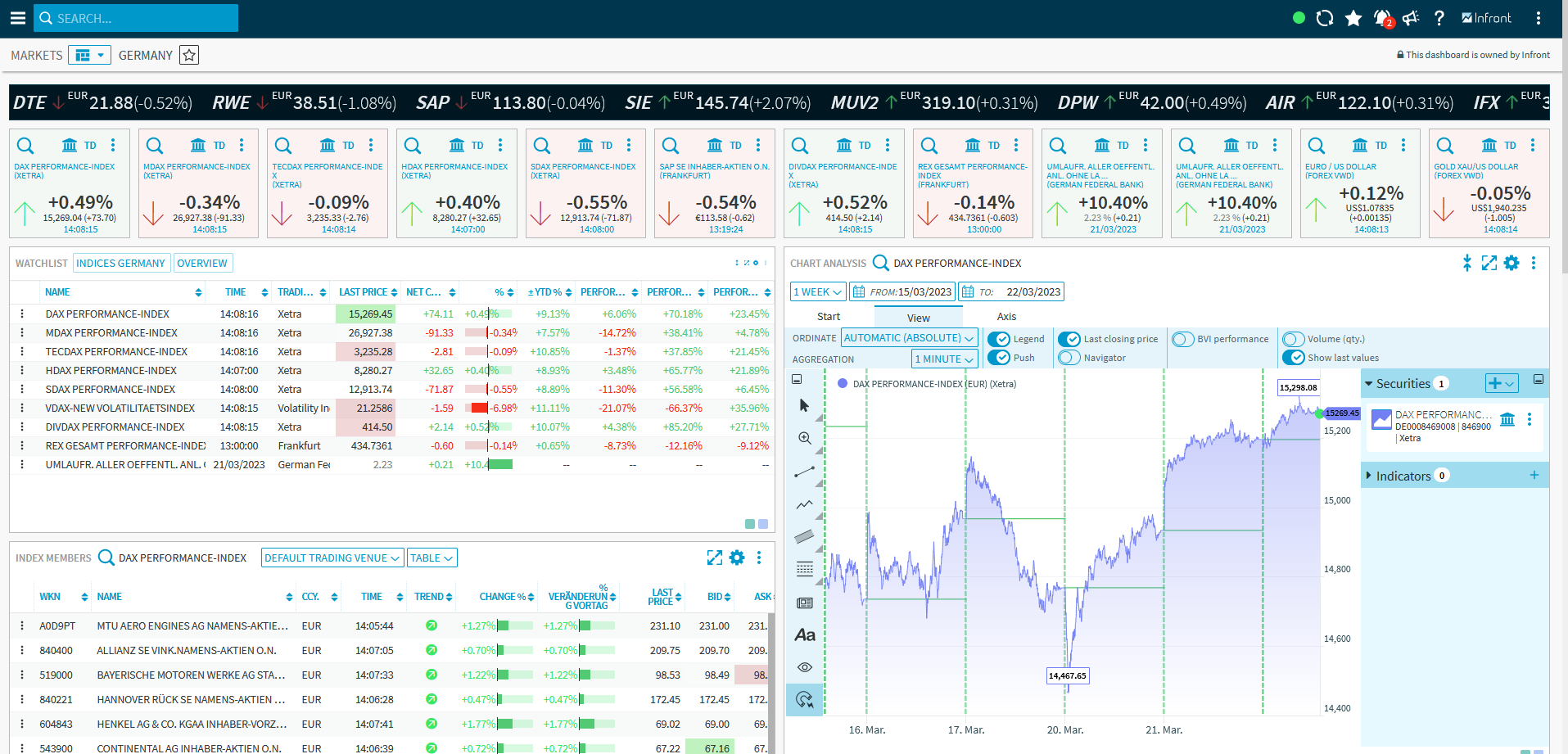Click the DAX PERFORMANCE-INDEX row in the watchlist
The height and width of the screenshot is (754, 1568).
[x=107, y=314]
